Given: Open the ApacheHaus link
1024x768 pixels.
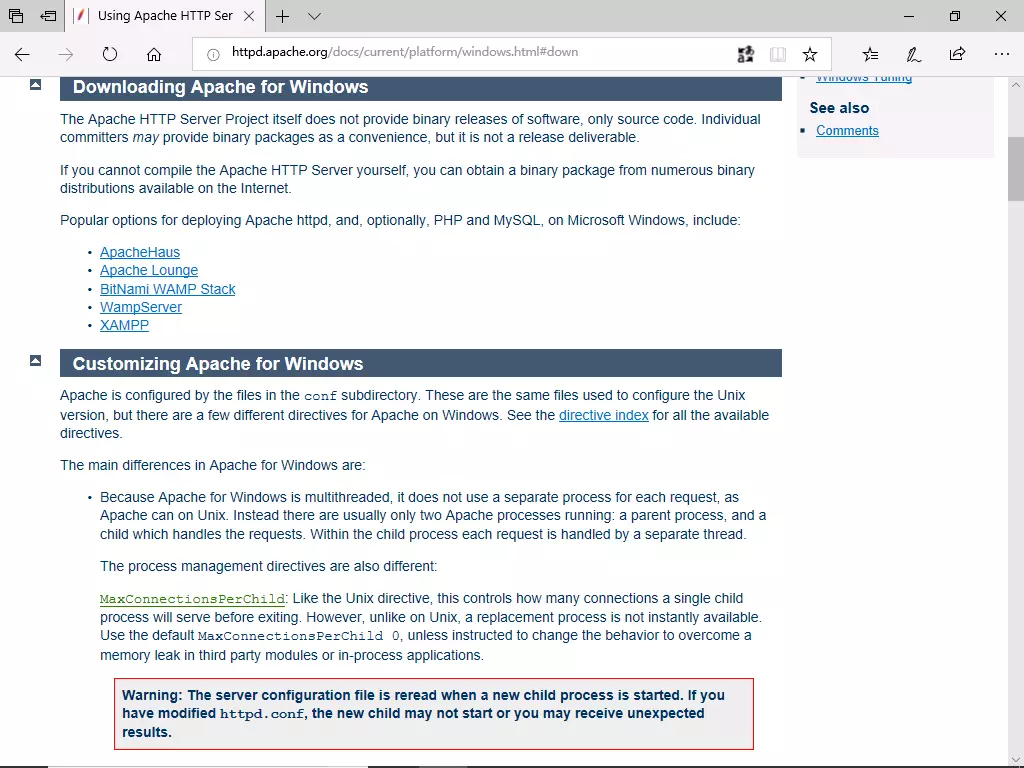Looking at the screenshot, I should pos(140,252).
